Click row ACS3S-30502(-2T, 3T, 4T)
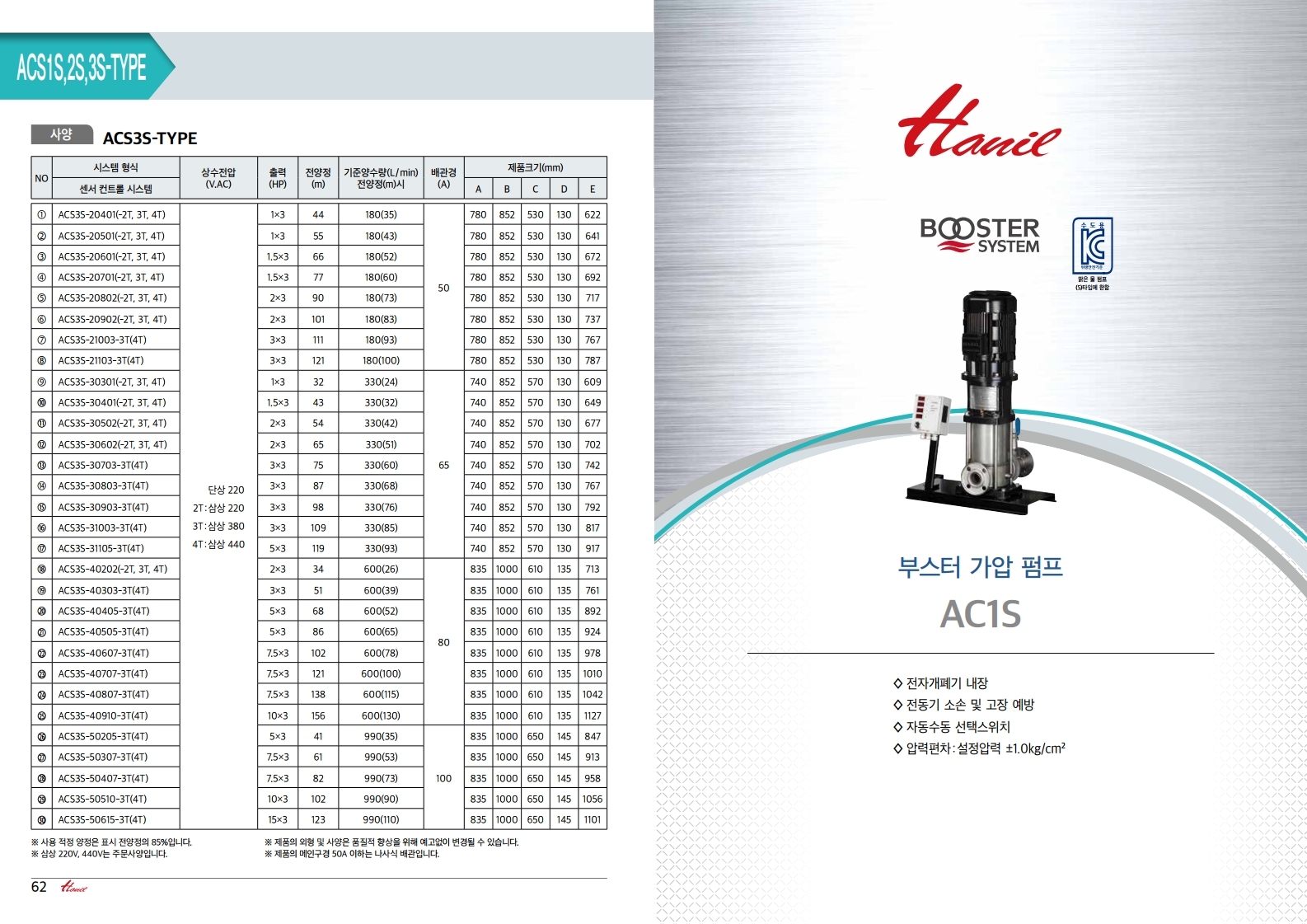1307x924 pixels. tap(319, 423)
